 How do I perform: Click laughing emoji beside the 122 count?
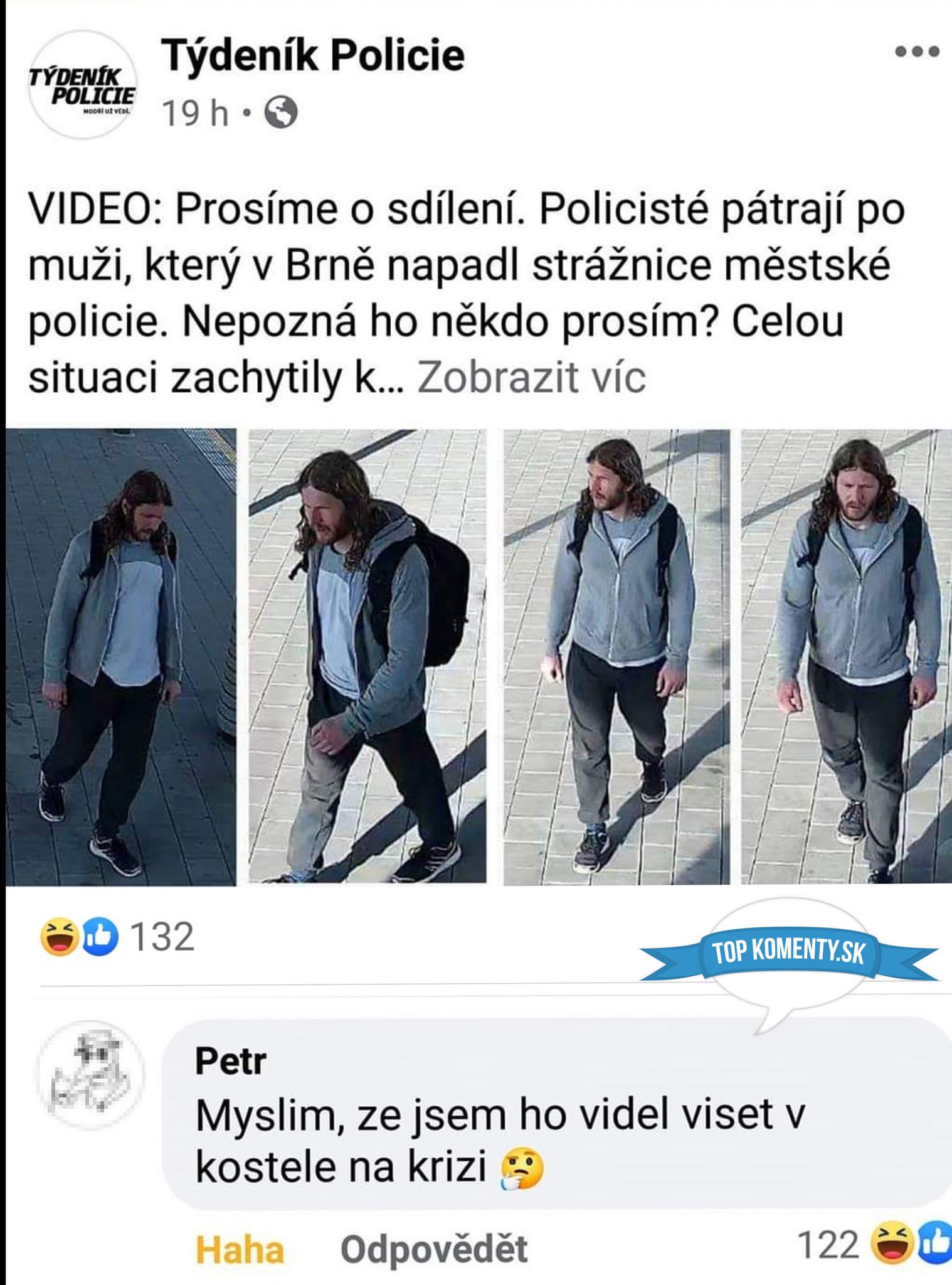coord(892,1244)
